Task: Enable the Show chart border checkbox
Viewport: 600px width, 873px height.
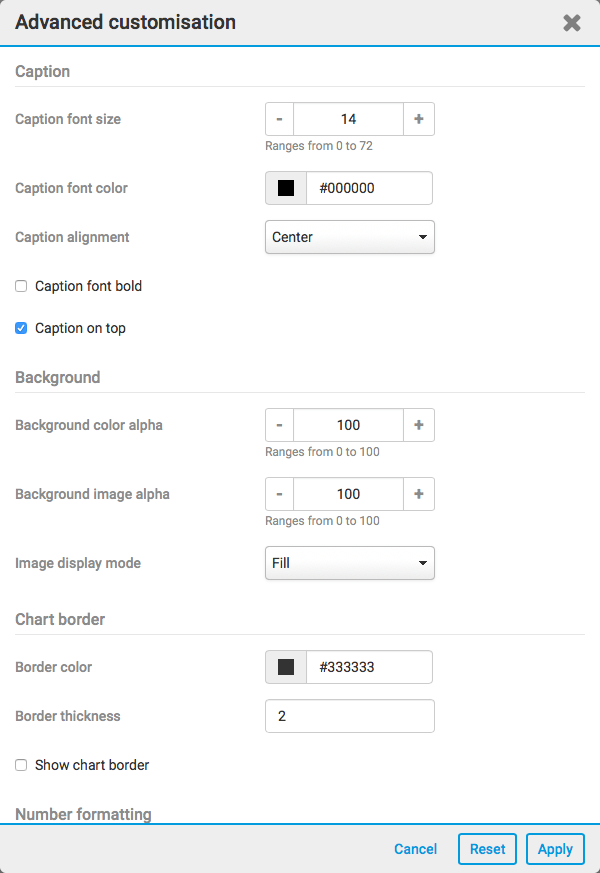Action: coord(21,765)
